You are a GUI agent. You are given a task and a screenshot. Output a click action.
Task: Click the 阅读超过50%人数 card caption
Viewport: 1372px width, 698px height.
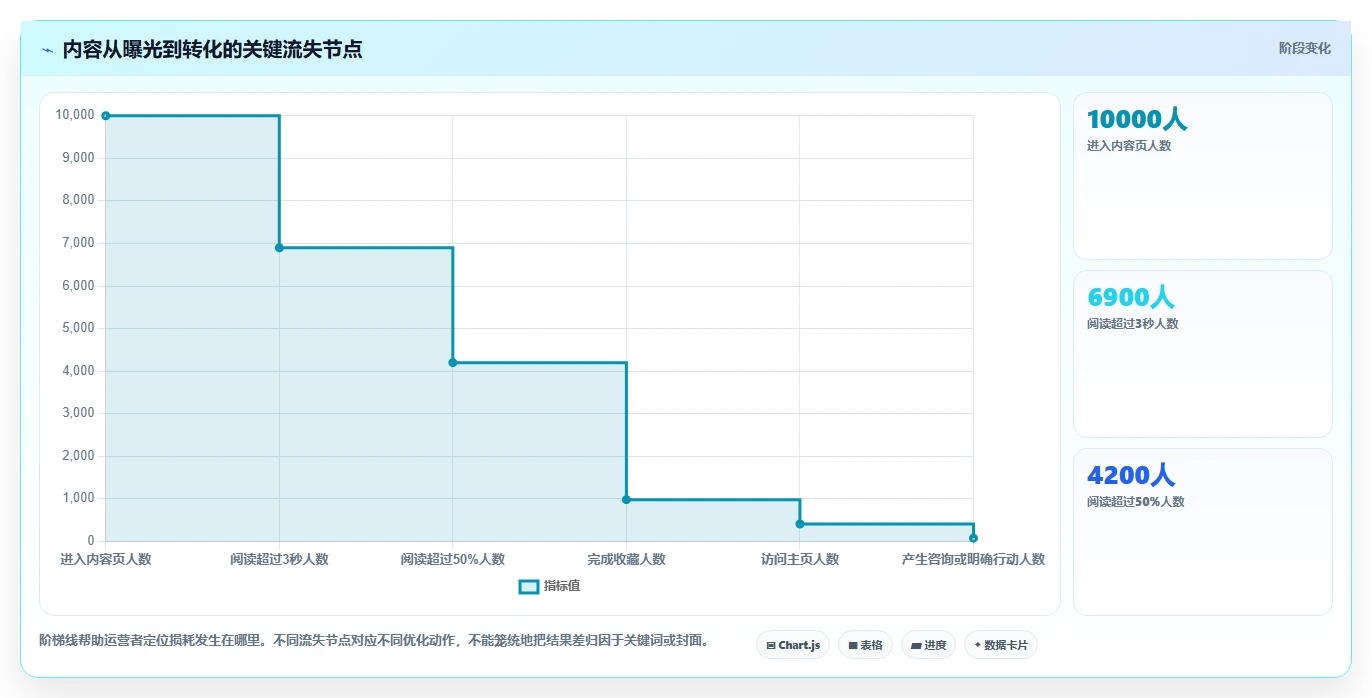point(1136,501)
